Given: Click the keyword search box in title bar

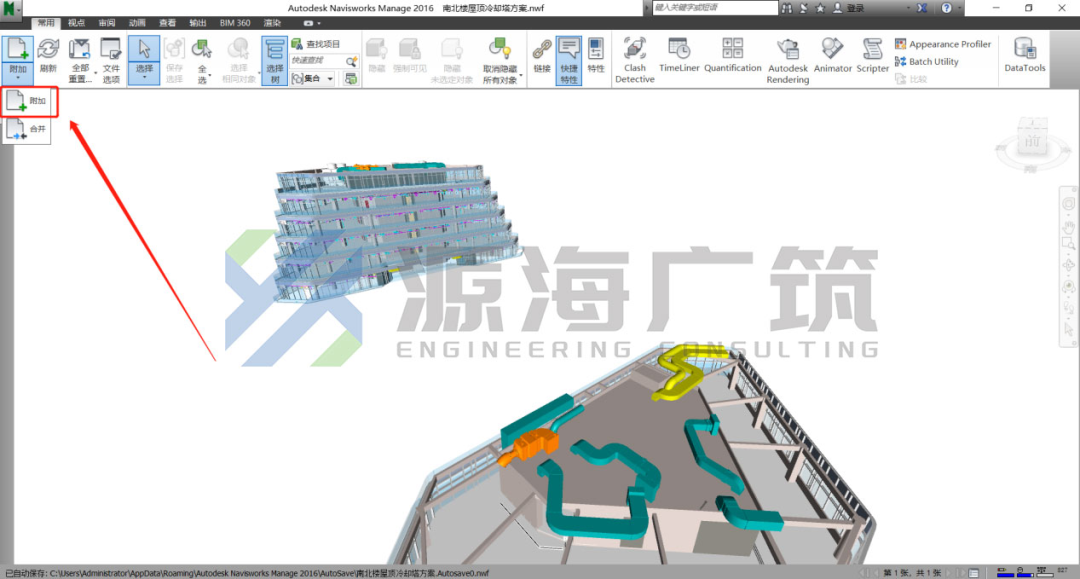Looking at the screenshot, I should tap(714, 8).
